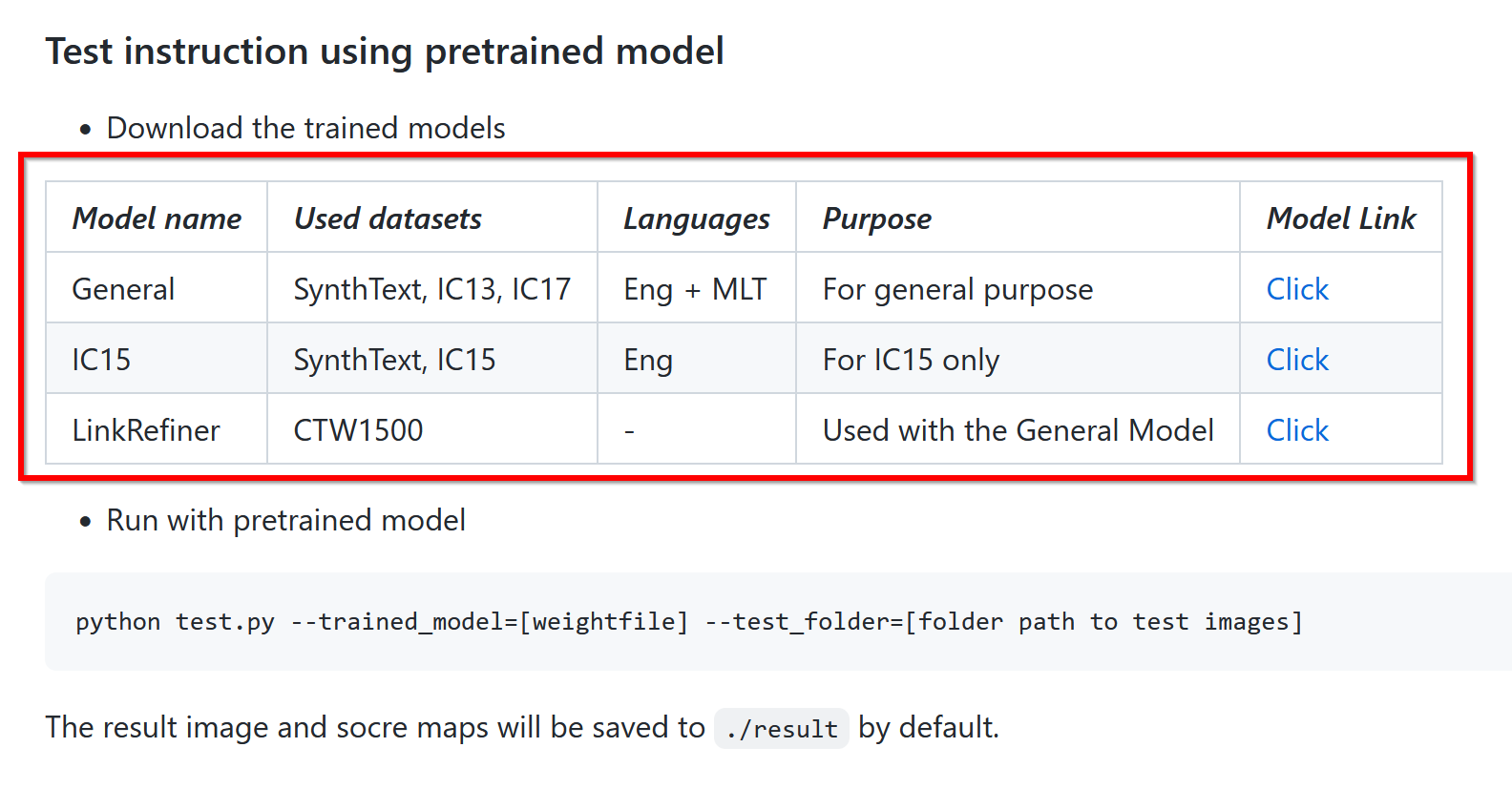This screenshot has height=789, width=1512.
Task: Click the ./result inline code text
Action: pos(781,730)
